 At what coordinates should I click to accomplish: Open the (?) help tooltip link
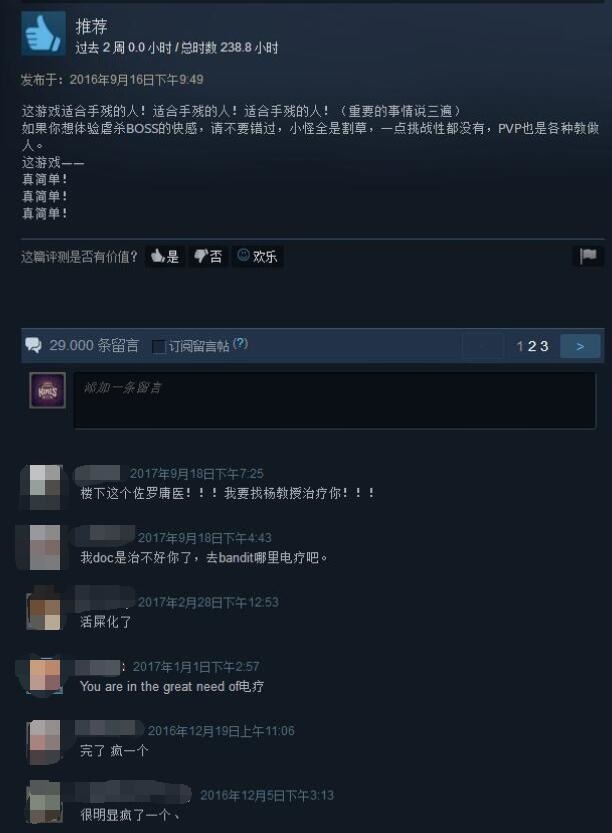[241, 343]
